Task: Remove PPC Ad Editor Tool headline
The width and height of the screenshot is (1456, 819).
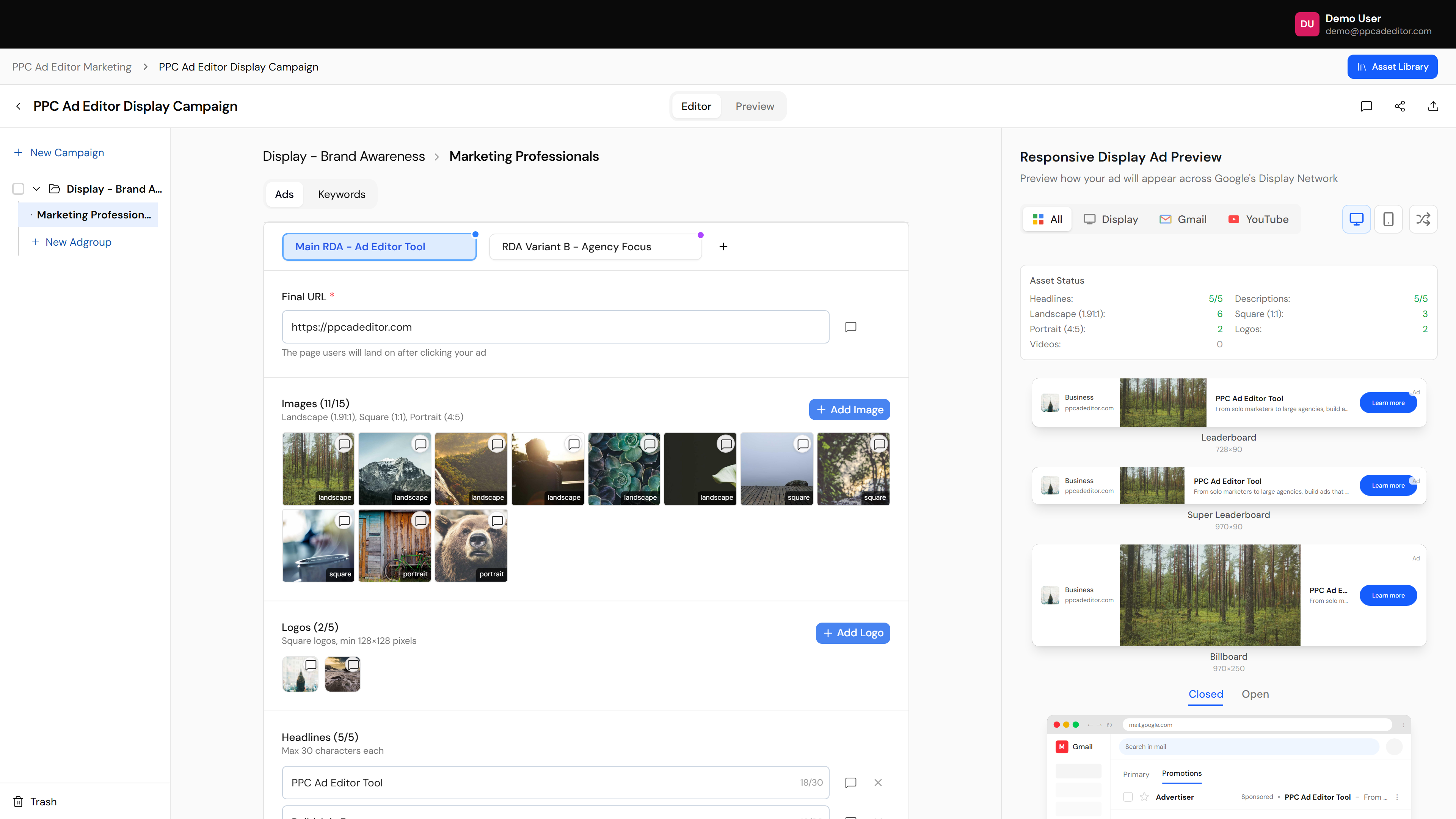Action: (878, 783)
